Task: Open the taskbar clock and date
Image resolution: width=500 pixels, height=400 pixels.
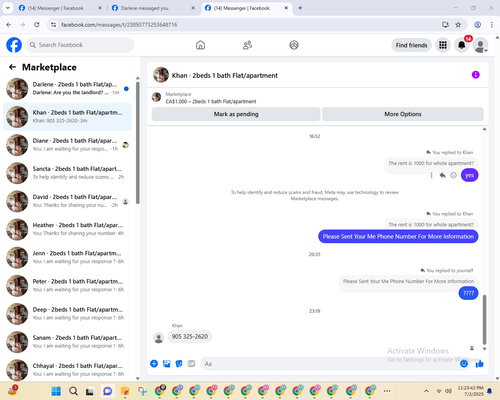Action: 470,391
